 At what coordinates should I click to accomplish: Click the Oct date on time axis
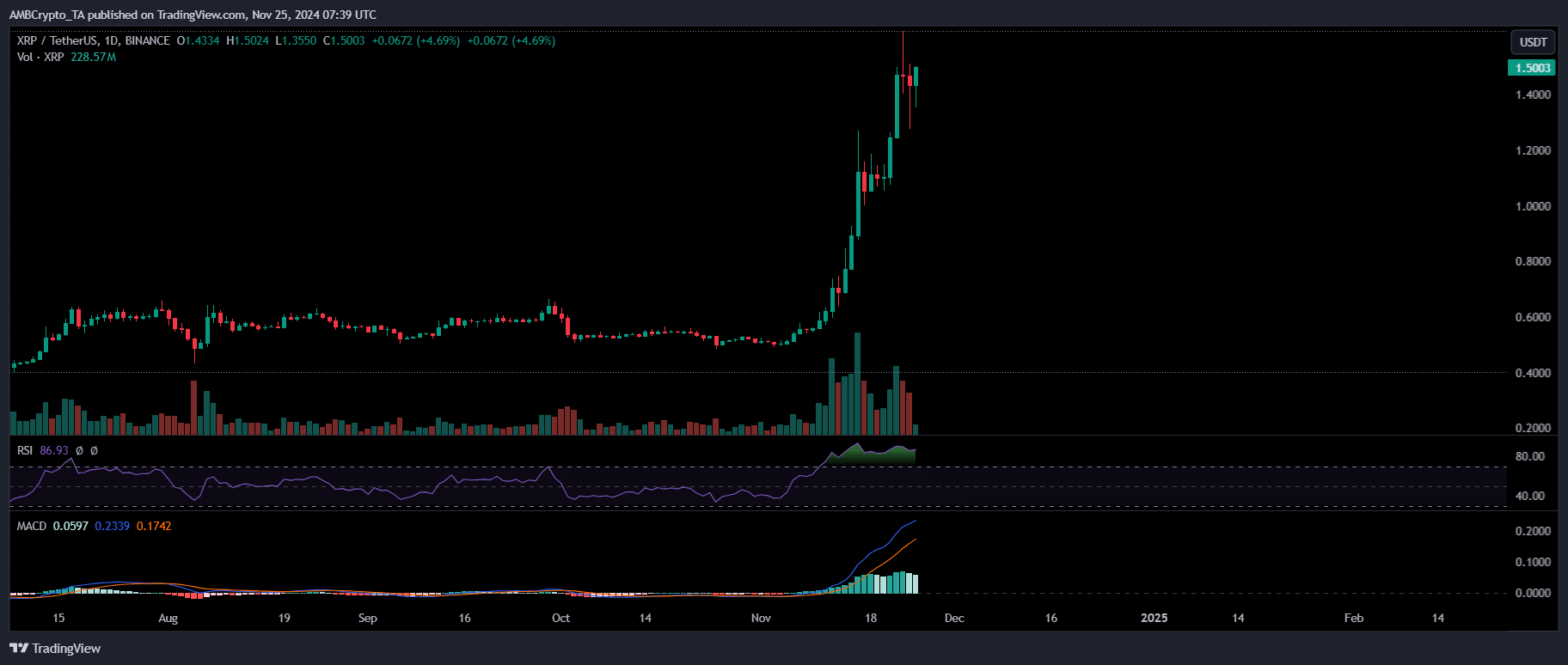tap(560, 618)
